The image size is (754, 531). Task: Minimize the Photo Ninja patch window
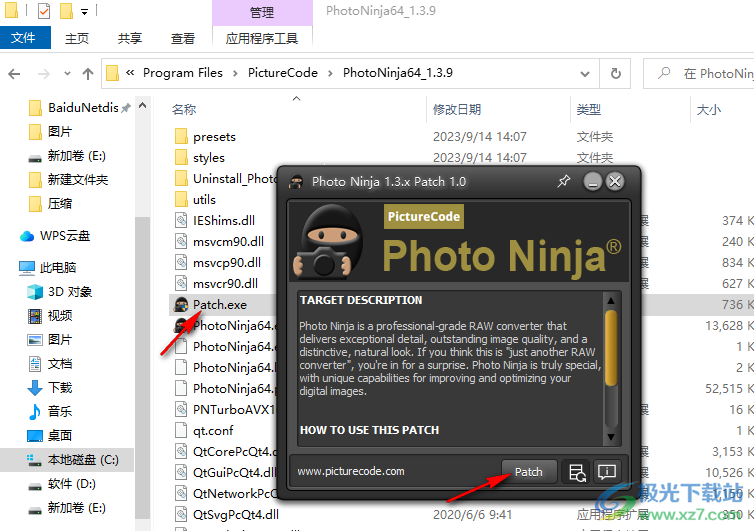click(x=592, y=181)
